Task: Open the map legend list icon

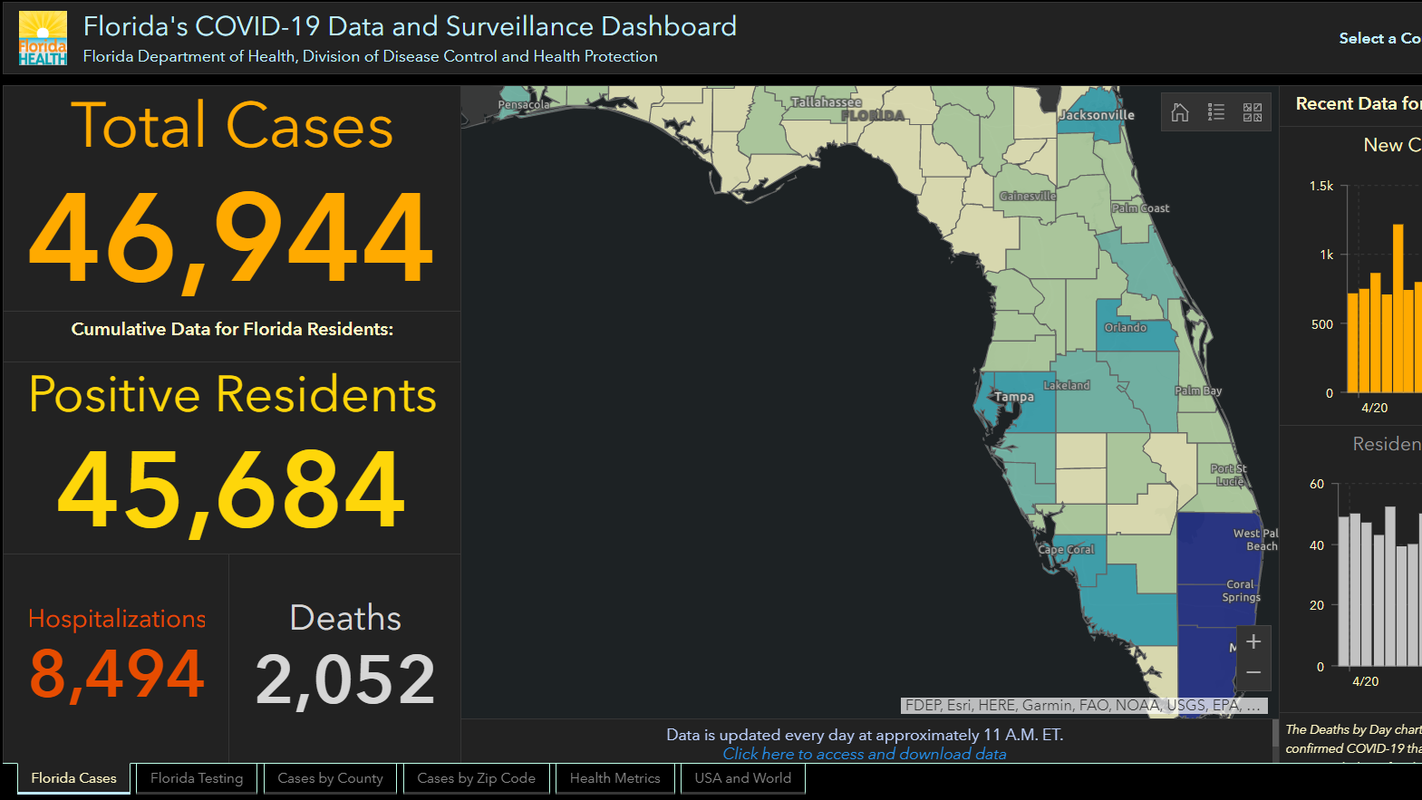Action: 1216,112
